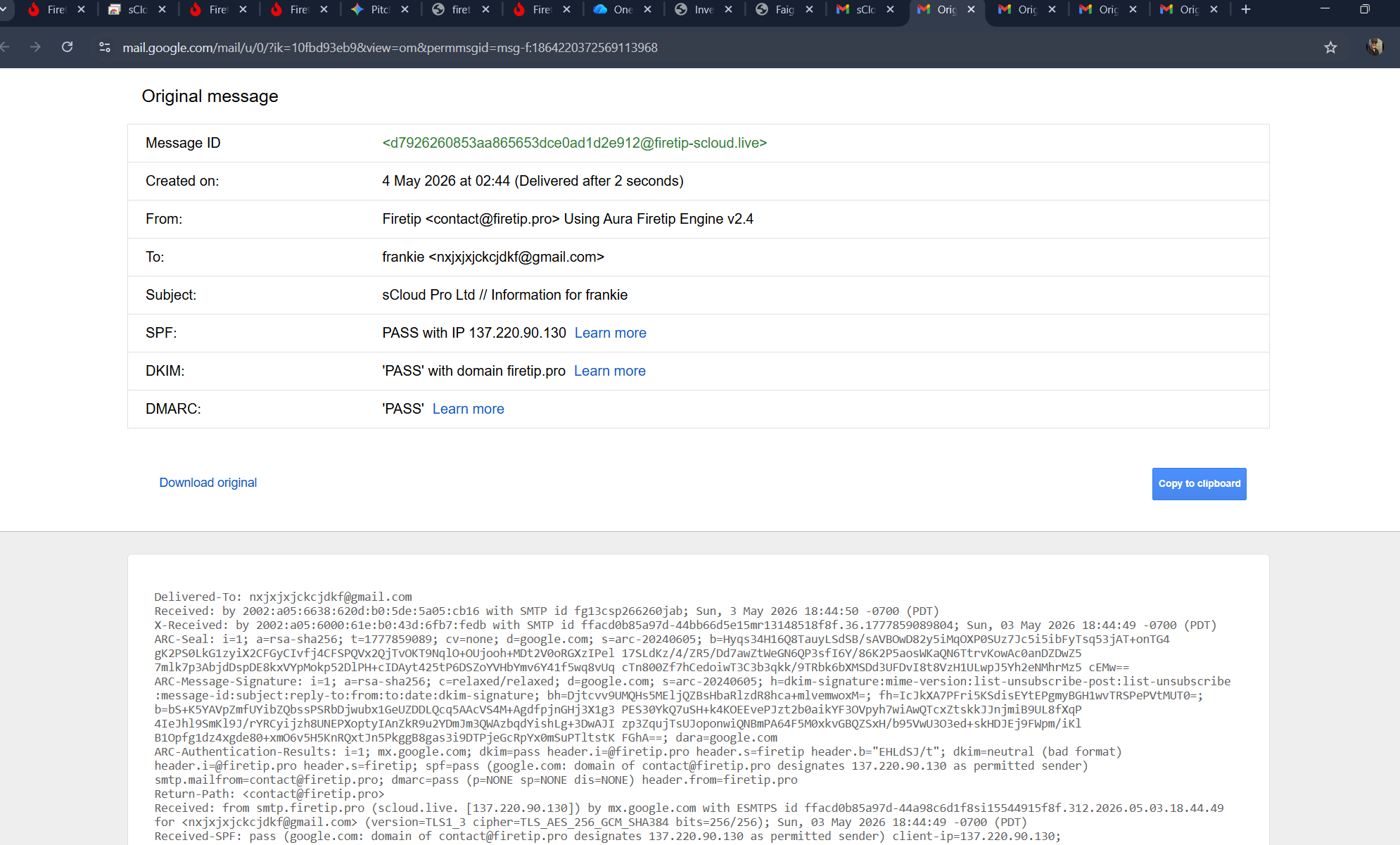Screen dimensions: 1400x845
Task: View site information icon in address bar
Action: [x=105, y=47]
